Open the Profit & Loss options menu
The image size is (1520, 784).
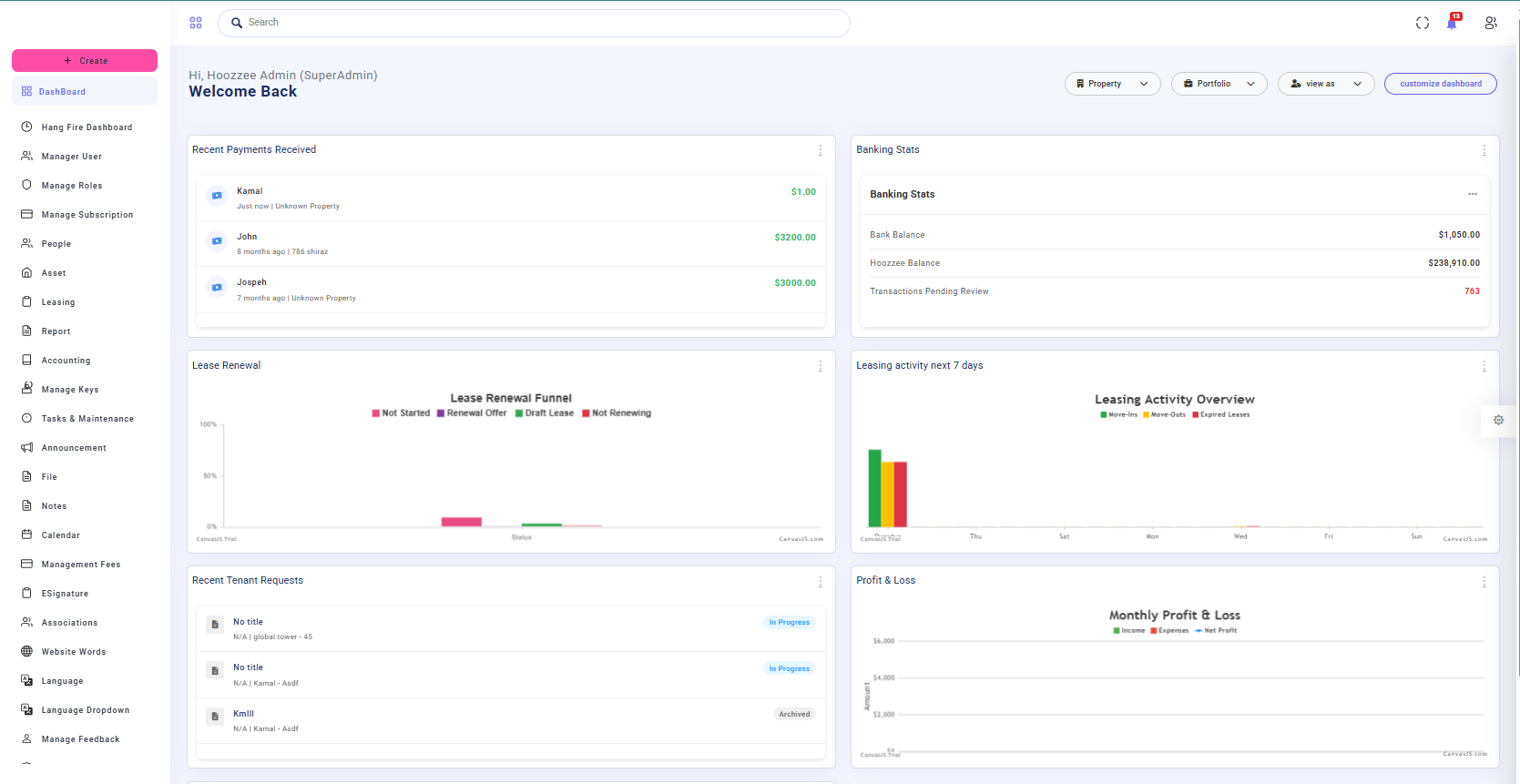click(x=1484, y=581)
